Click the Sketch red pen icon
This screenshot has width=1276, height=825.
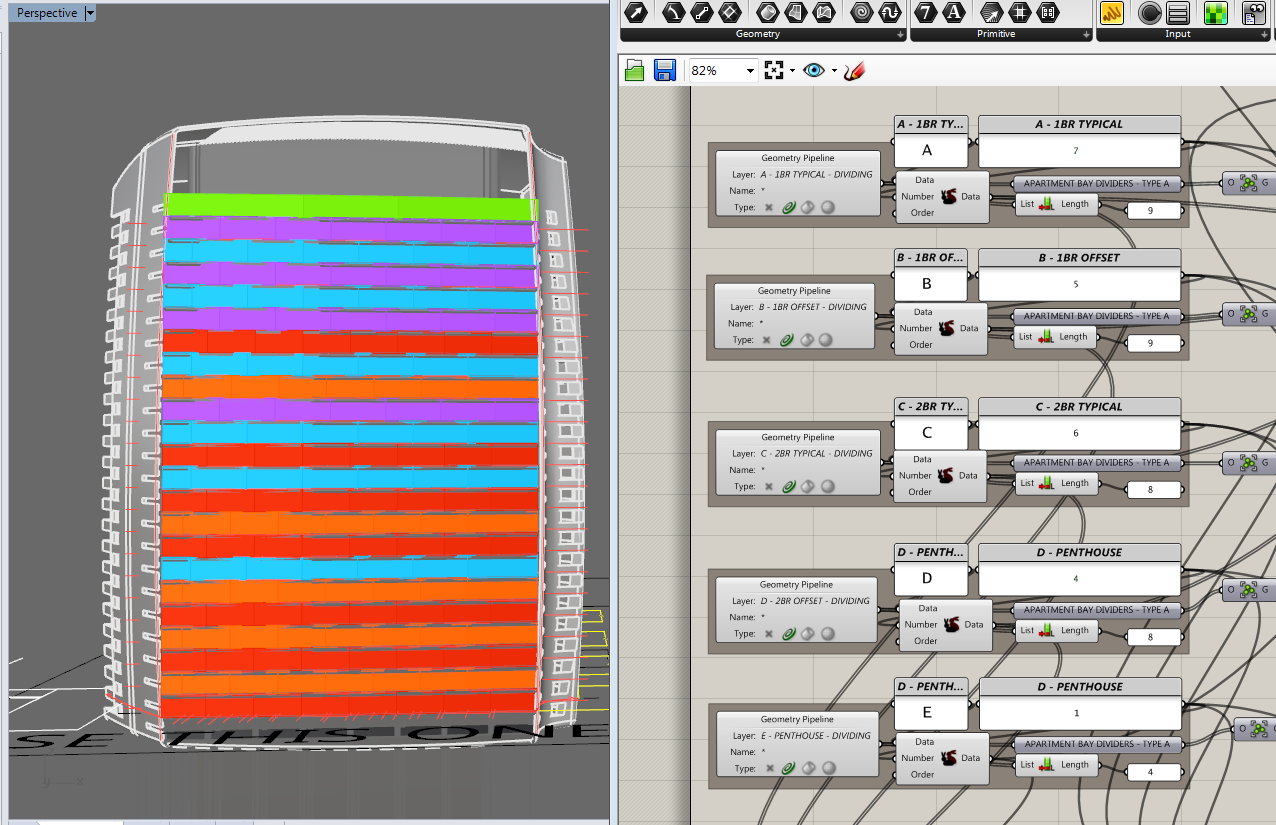[x=854, y=70]
